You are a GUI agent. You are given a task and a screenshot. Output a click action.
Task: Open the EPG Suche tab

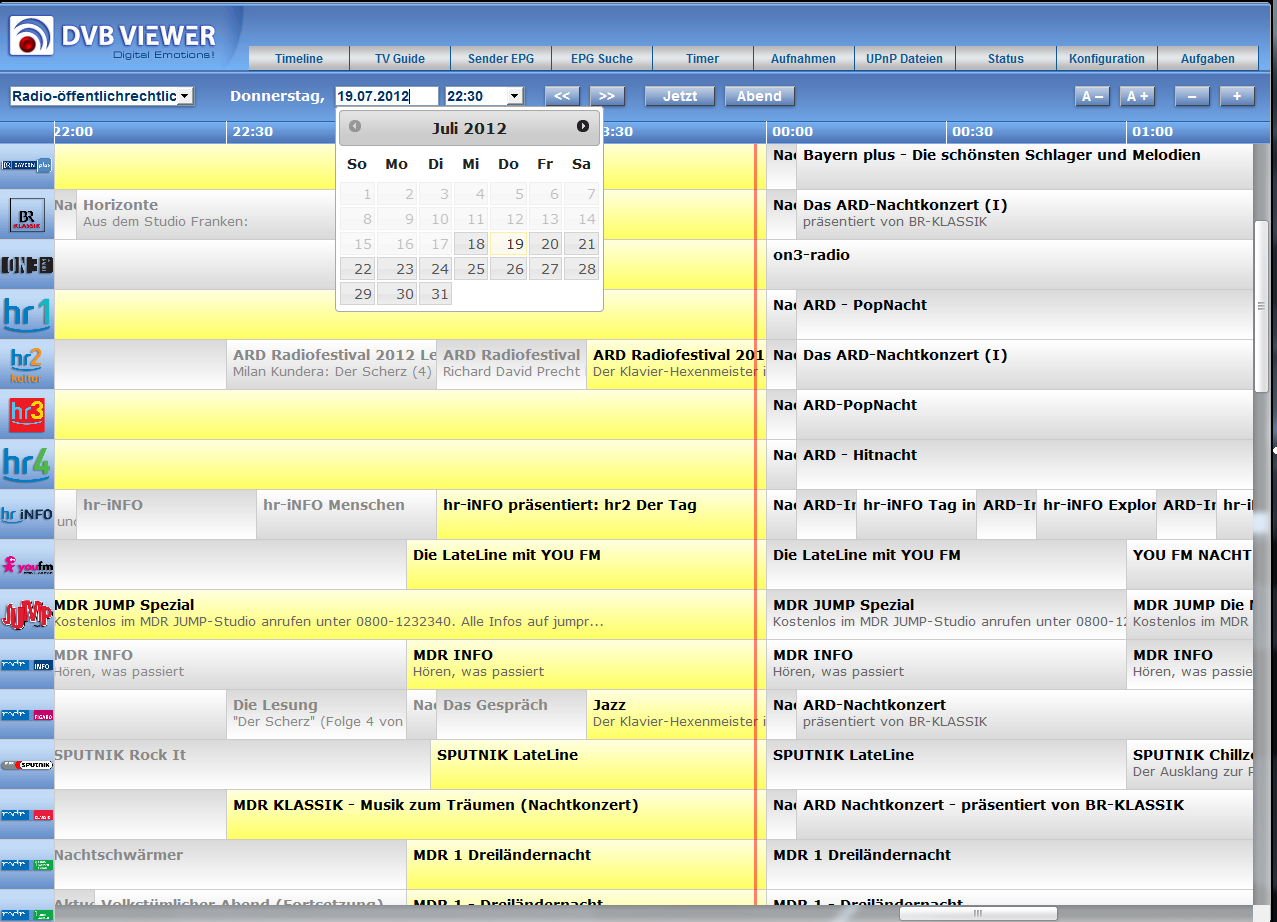(602, 58)
